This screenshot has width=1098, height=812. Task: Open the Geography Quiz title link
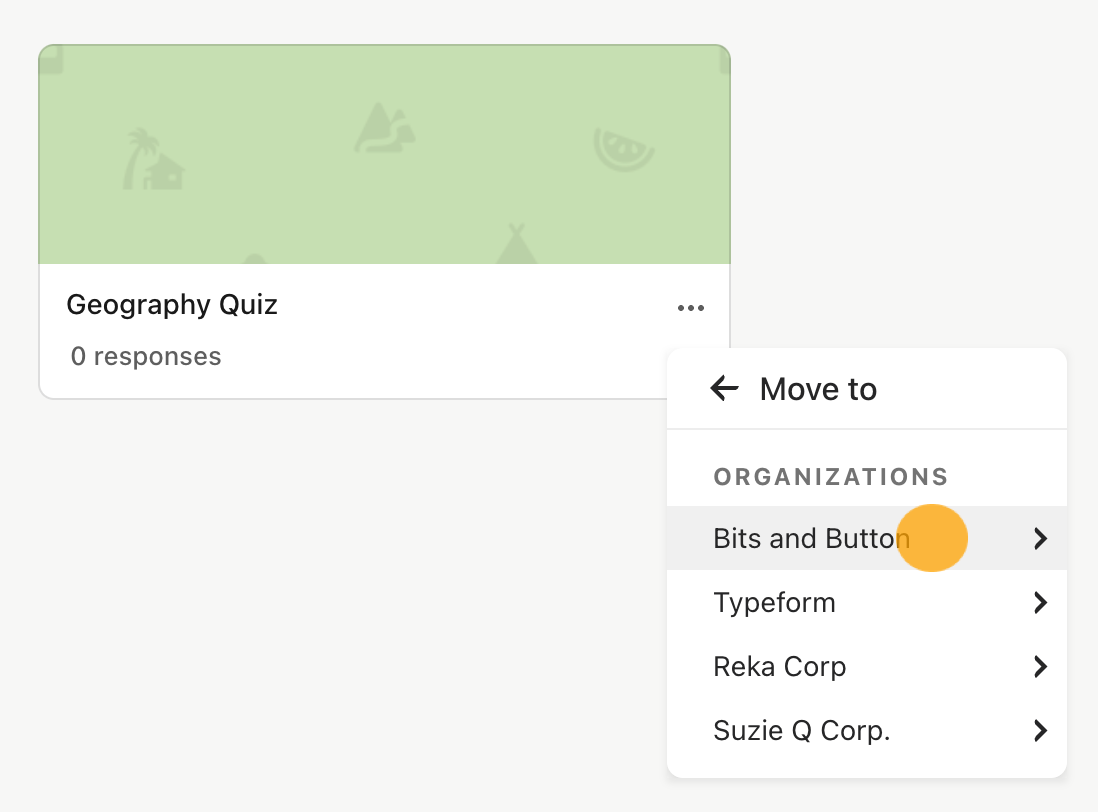coord(172,305)
